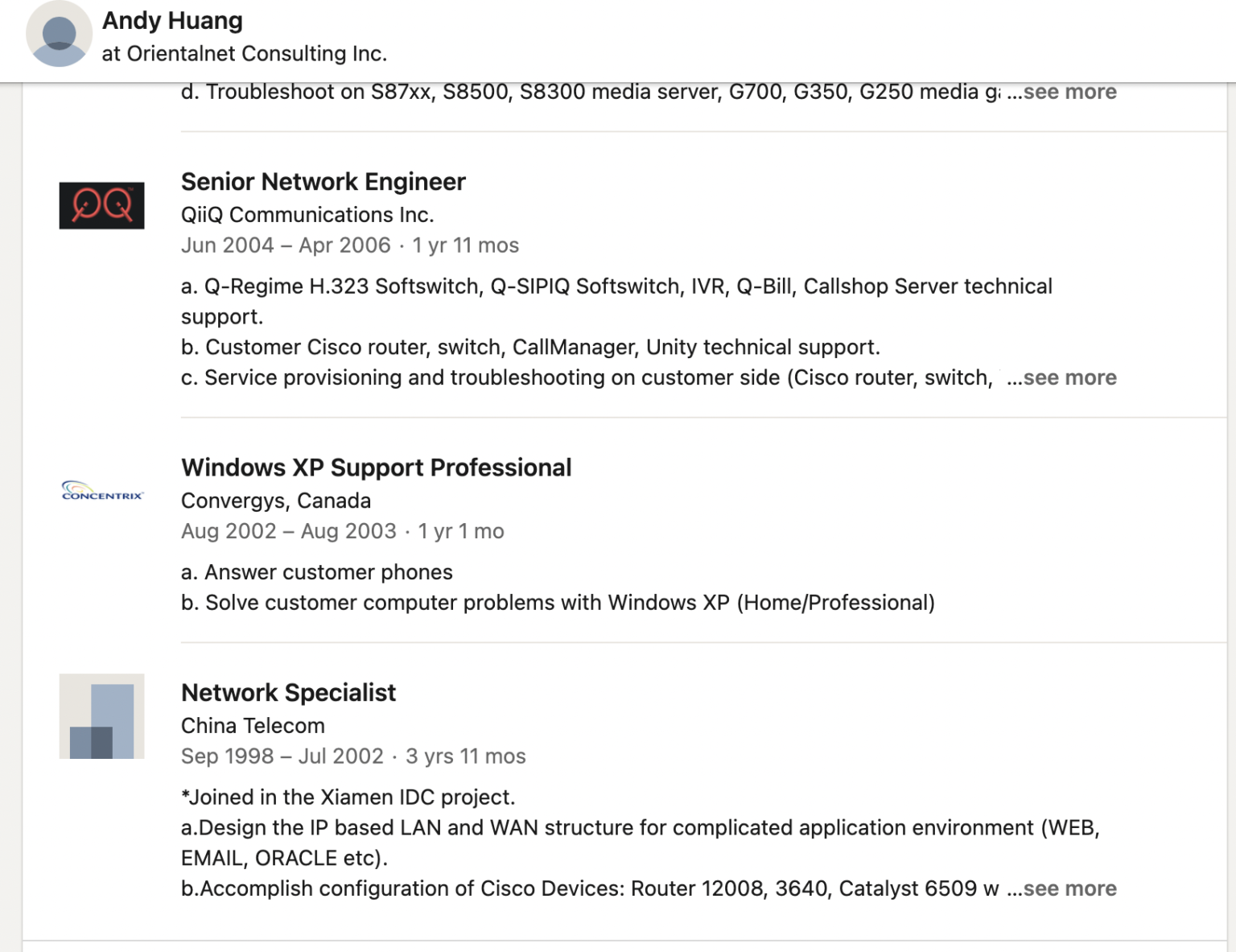Viewport: 1236px width, 952px height.
Task: Click the Andy Huang name header
Action: click(172, 21)
